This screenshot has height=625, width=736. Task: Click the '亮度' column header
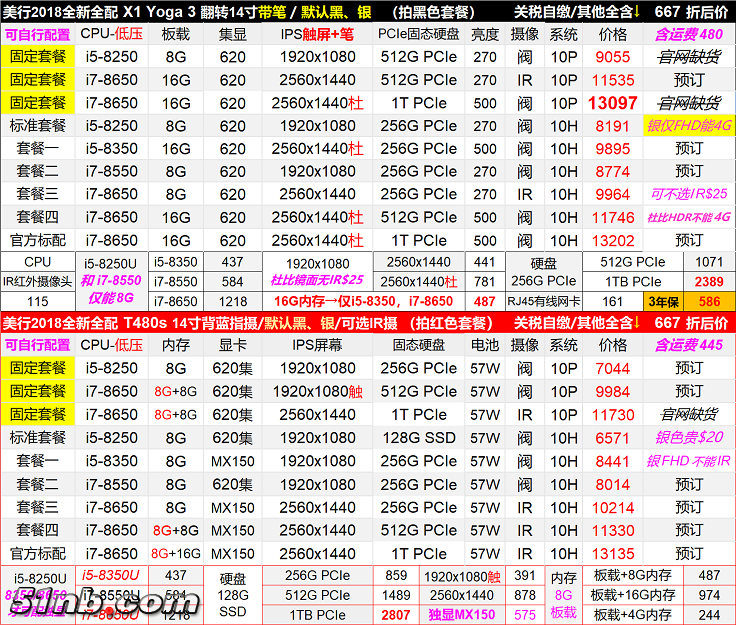tap(485, 34)
